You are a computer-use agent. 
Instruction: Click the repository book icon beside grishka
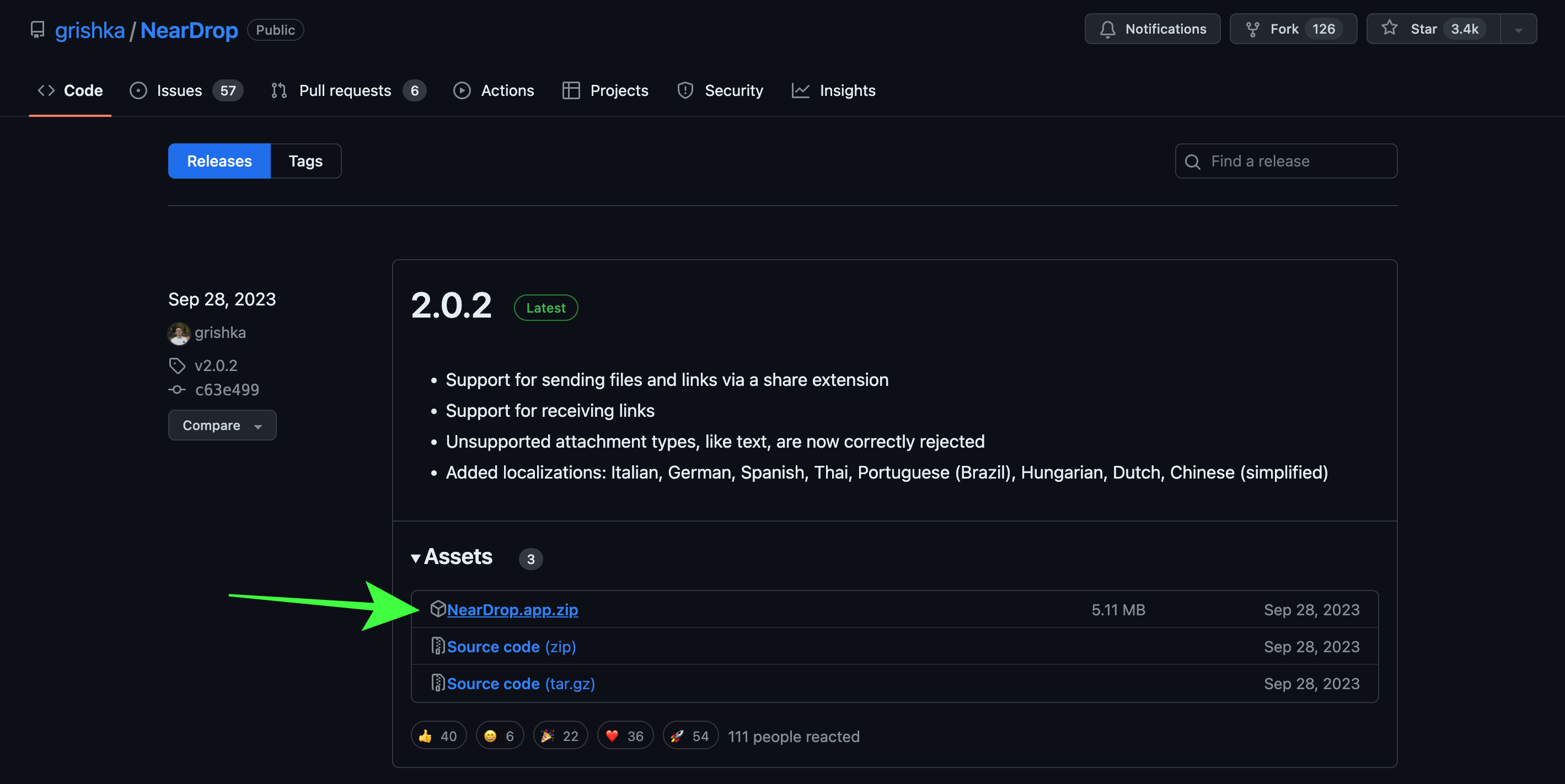click(37, 30)
